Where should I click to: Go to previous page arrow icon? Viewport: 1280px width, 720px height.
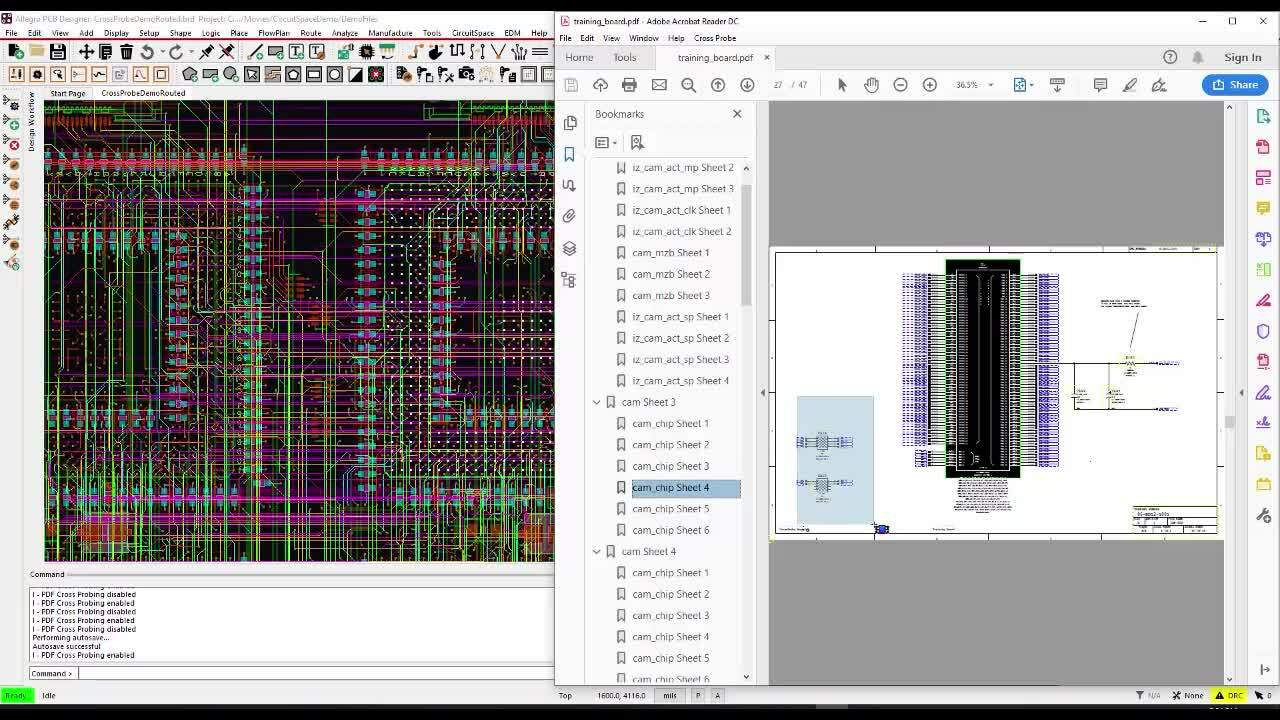pos(718,85)
